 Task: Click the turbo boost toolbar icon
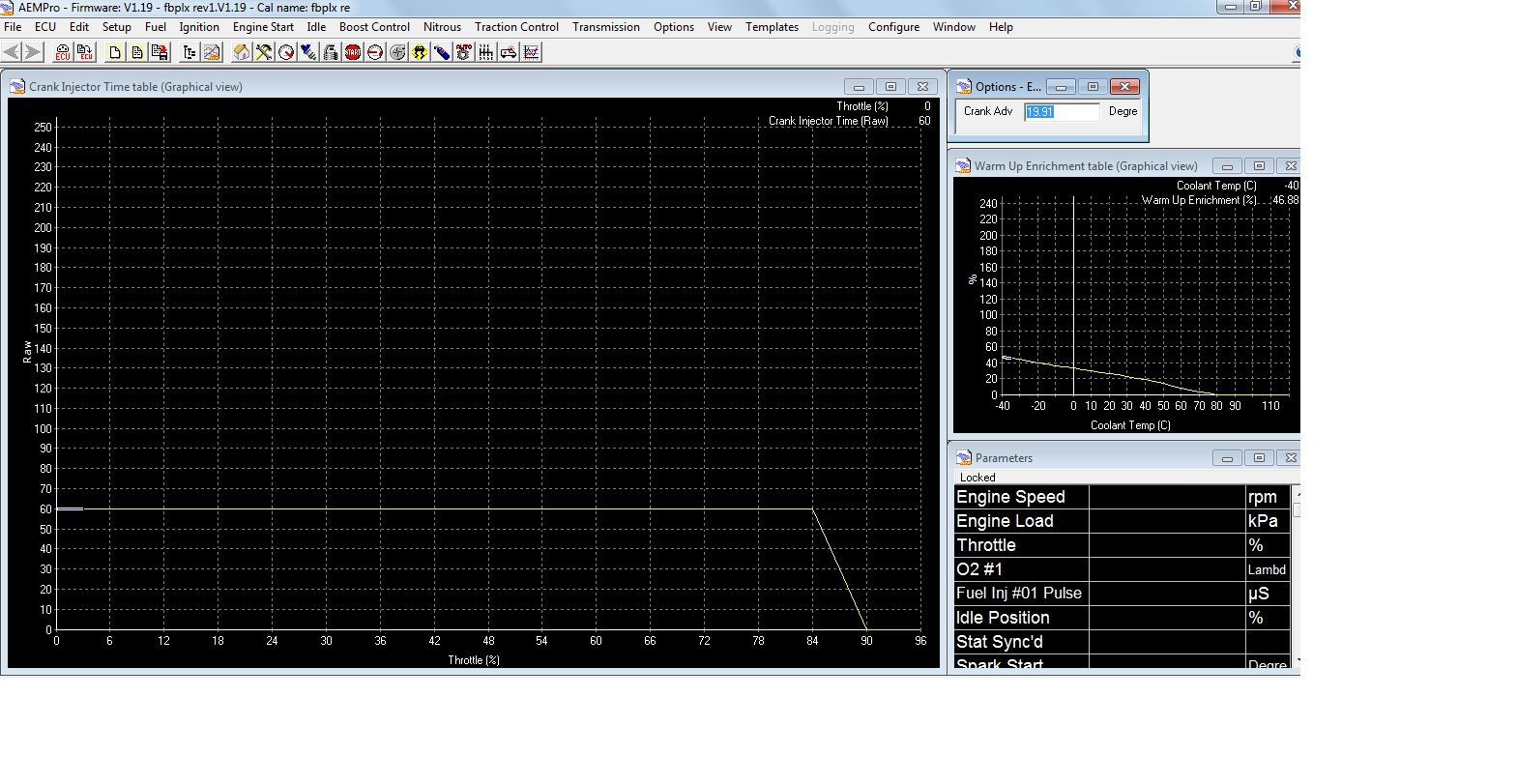pyautogui.click(x=397, y=52)
